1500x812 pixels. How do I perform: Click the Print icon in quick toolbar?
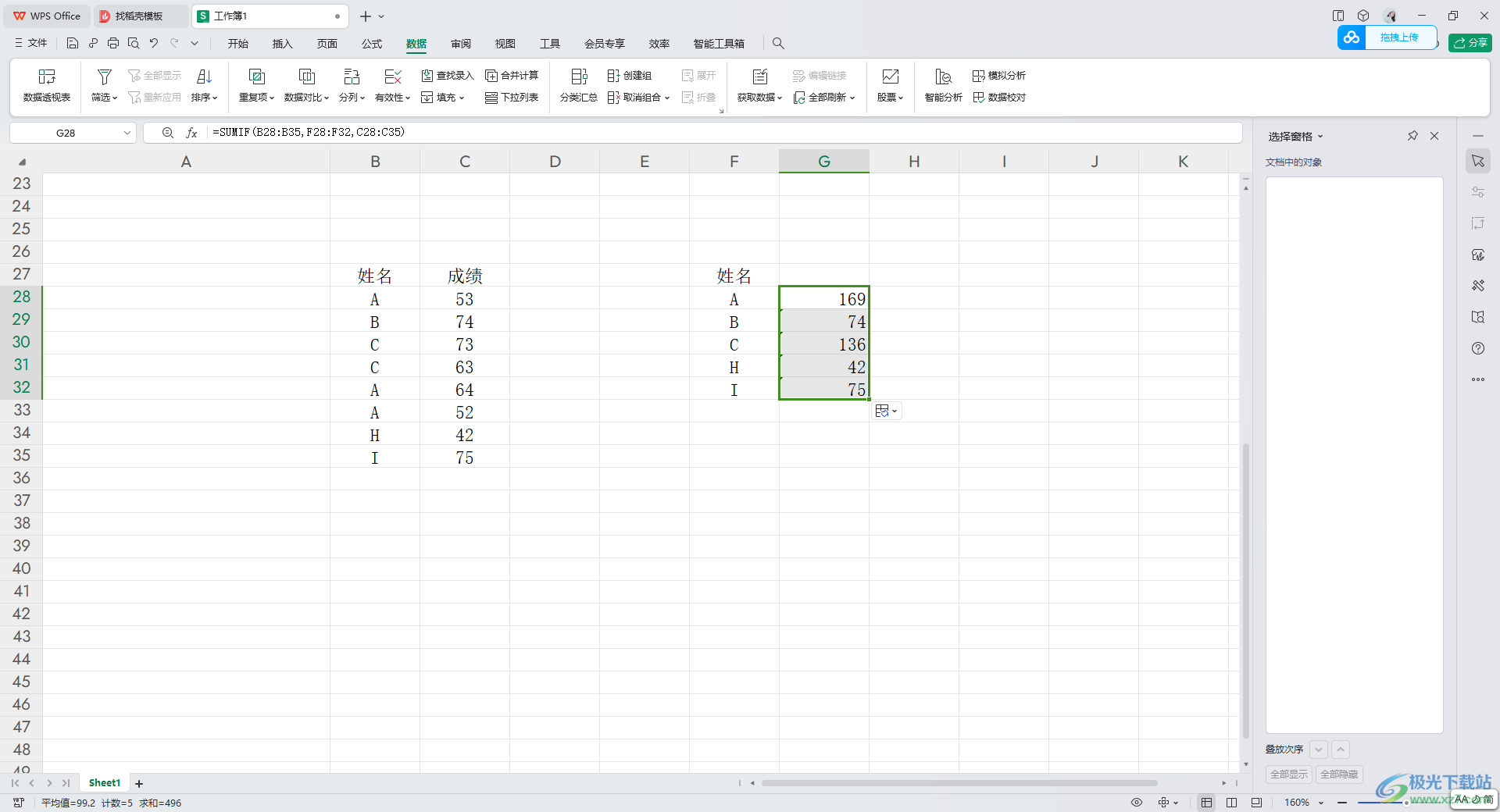[113, 44]
